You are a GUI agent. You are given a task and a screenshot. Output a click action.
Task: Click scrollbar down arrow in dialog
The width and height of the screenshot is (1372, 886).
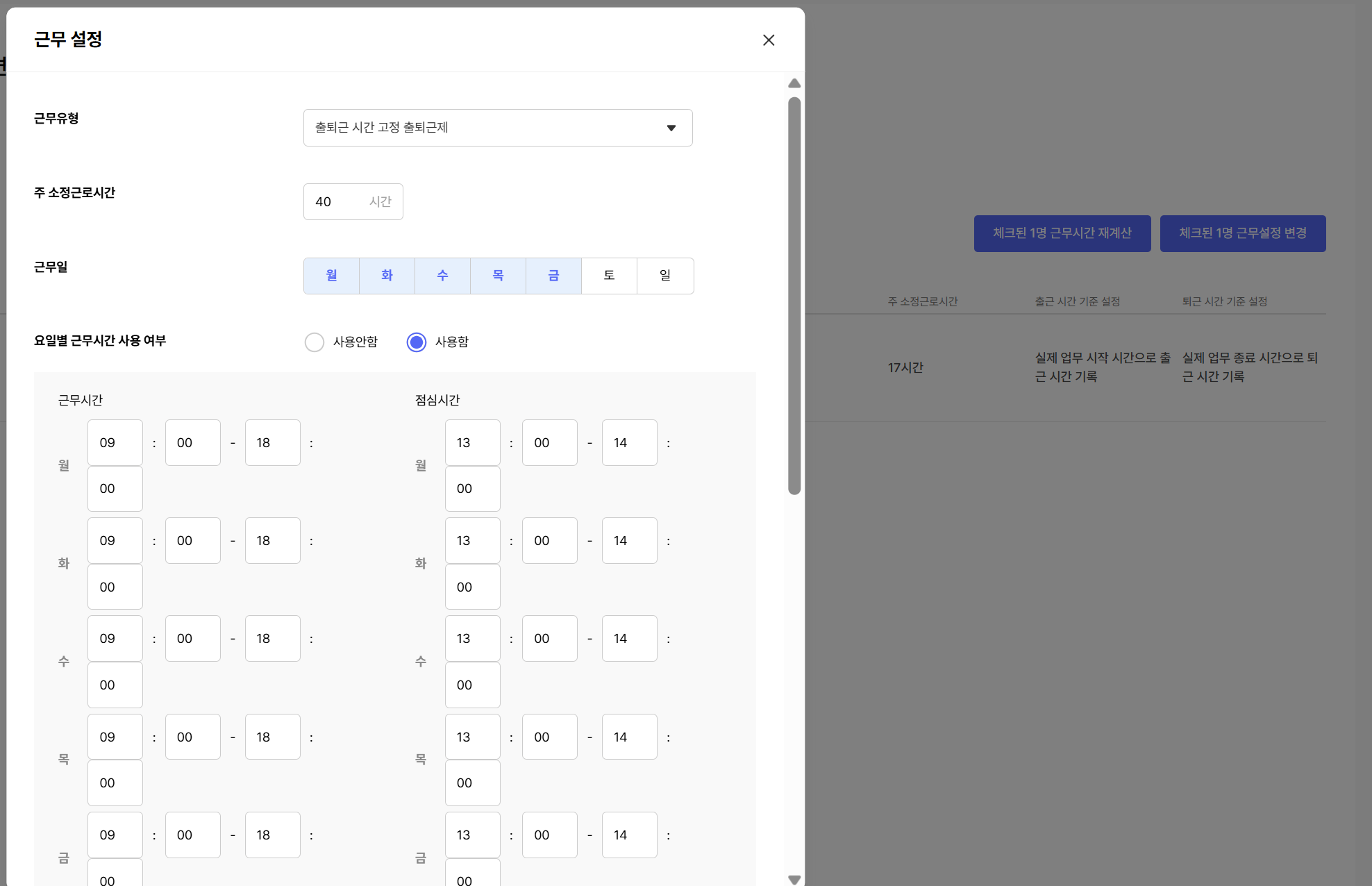(794, 879)
